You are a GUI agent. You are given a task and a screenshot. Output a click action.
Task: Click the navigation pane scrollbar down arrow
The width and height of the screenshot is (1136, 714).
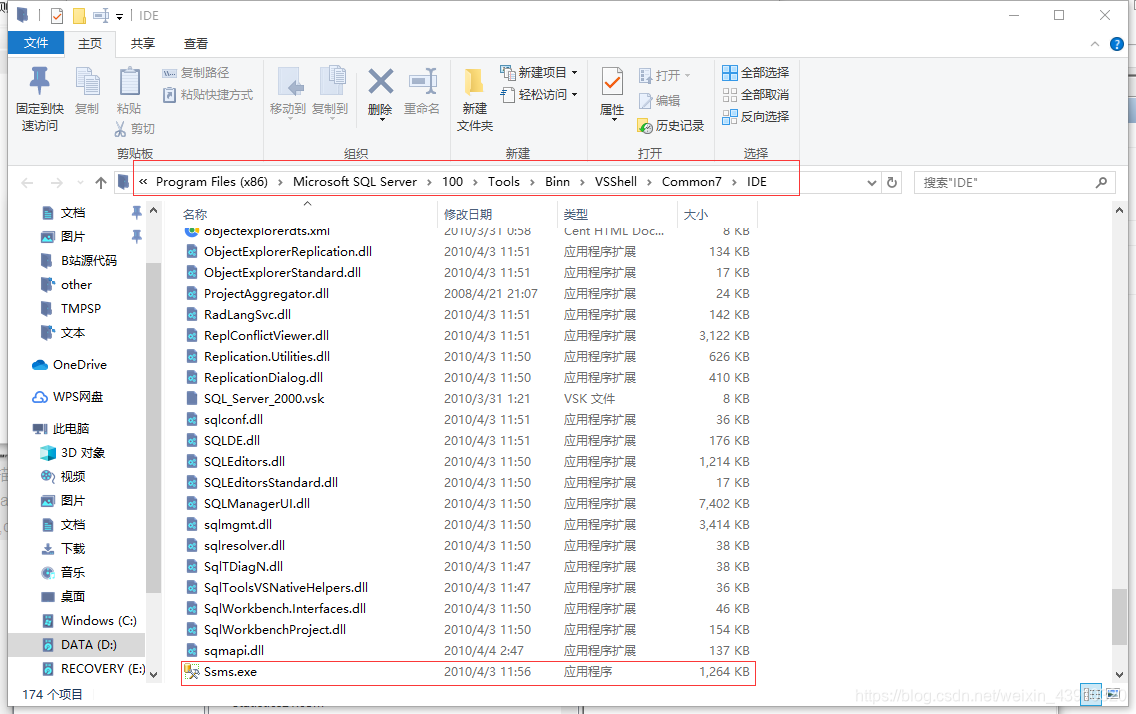tap(154, 674)
